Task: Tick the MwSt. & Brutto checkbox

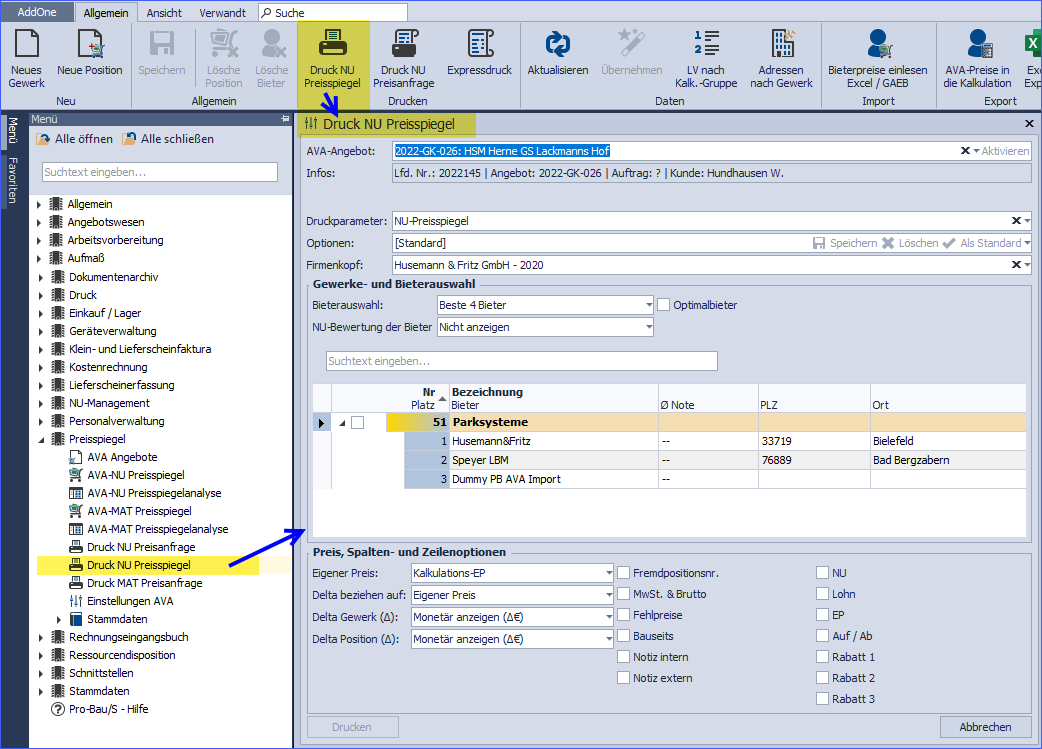Action: 623,594
